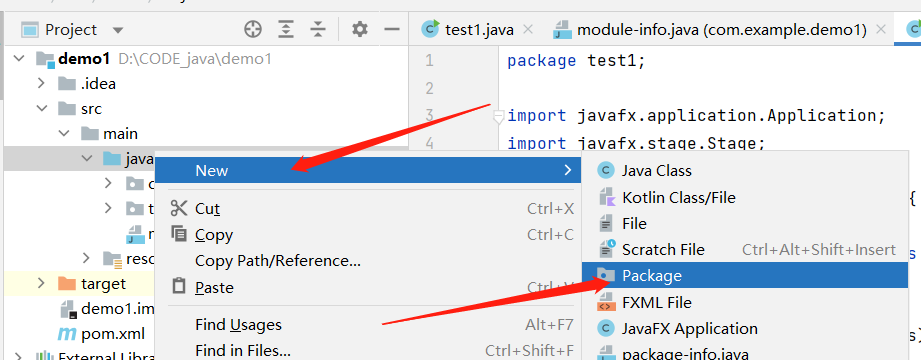Collapse all nodes in Project panel
The height and width of the screenshot is (360, 921).
[318, 29]
